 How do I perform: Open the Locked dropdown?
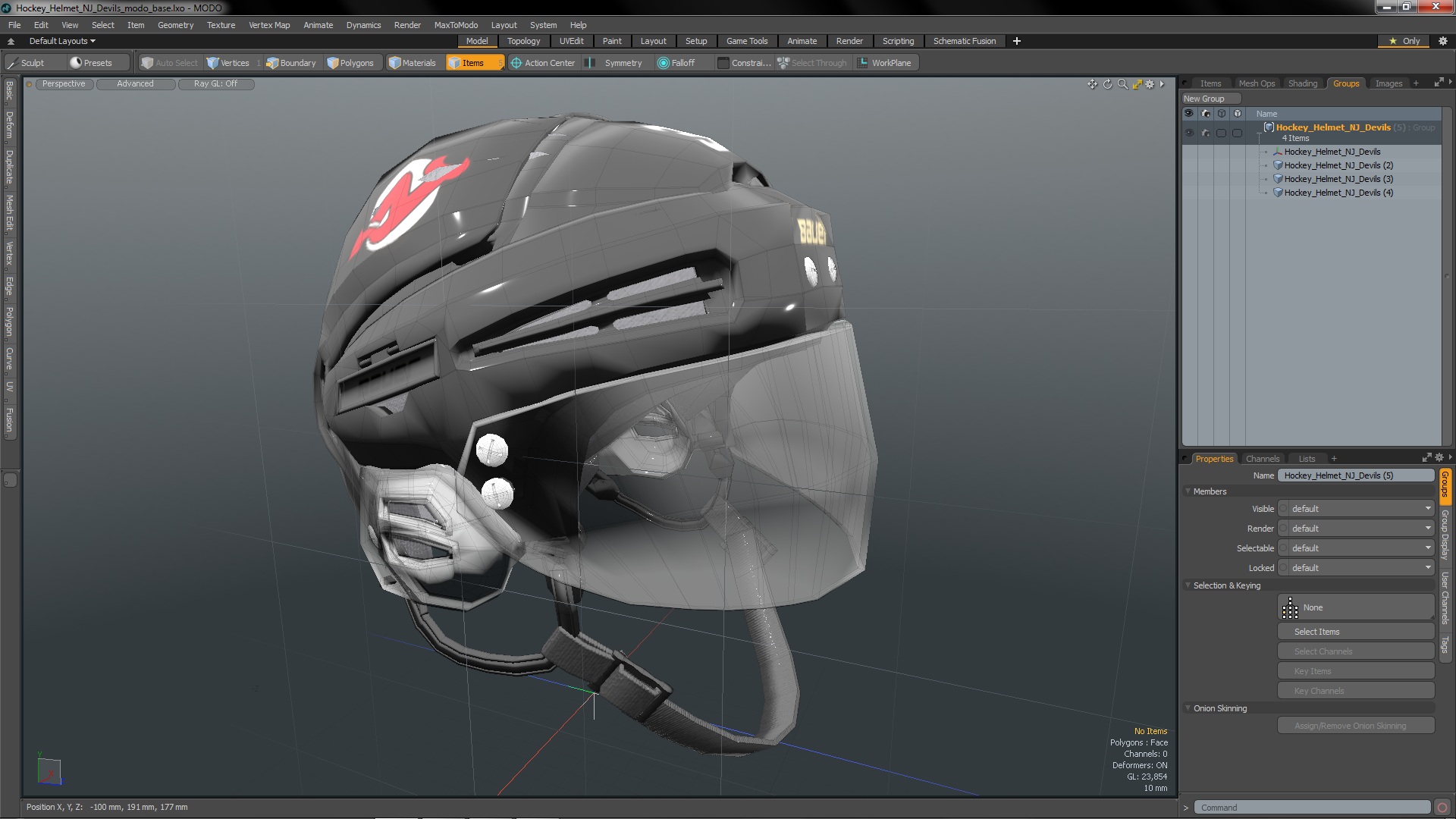click(1356, 568)
